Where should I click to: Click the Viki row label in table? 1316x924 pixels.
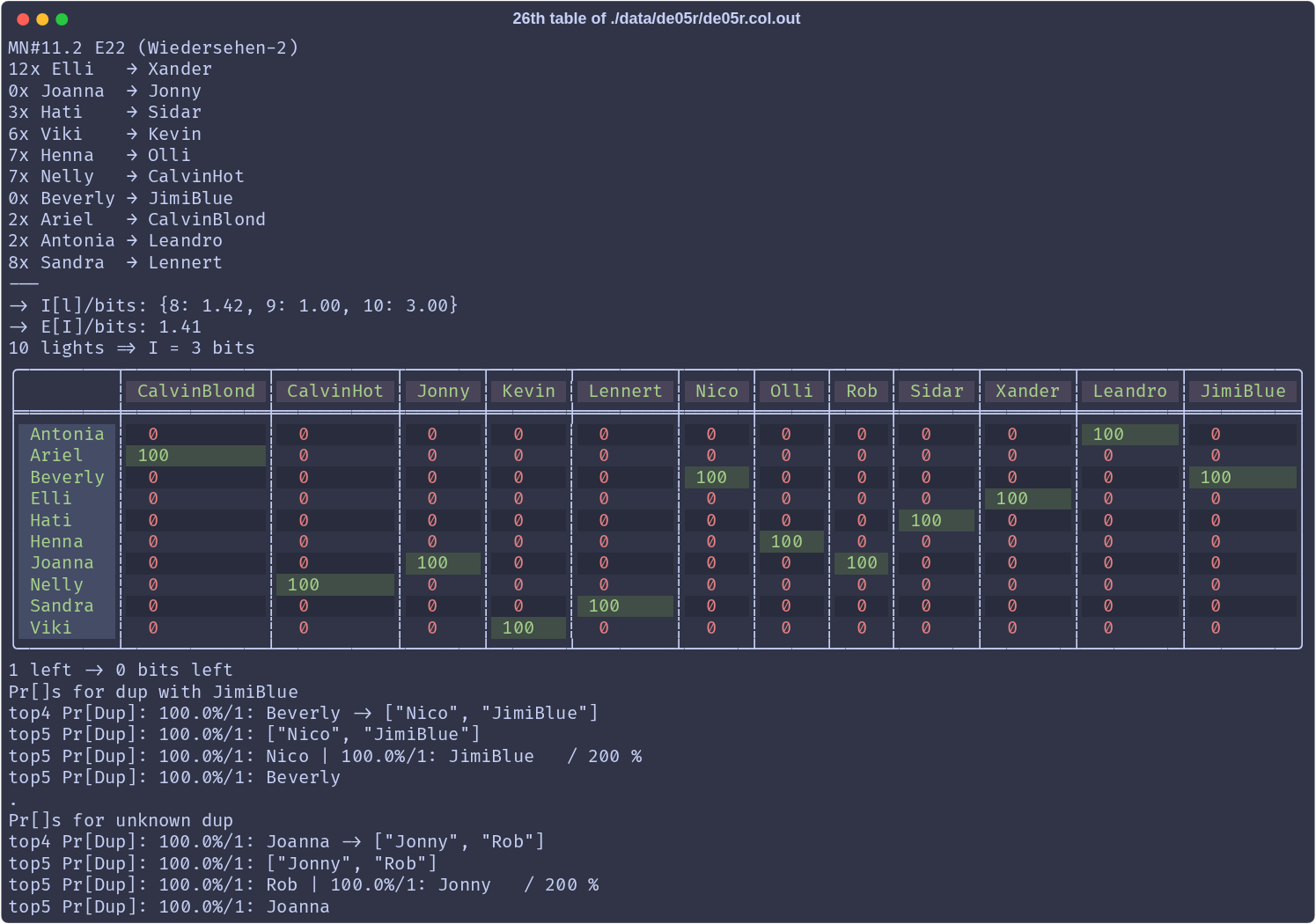click(x=51, y=627)
